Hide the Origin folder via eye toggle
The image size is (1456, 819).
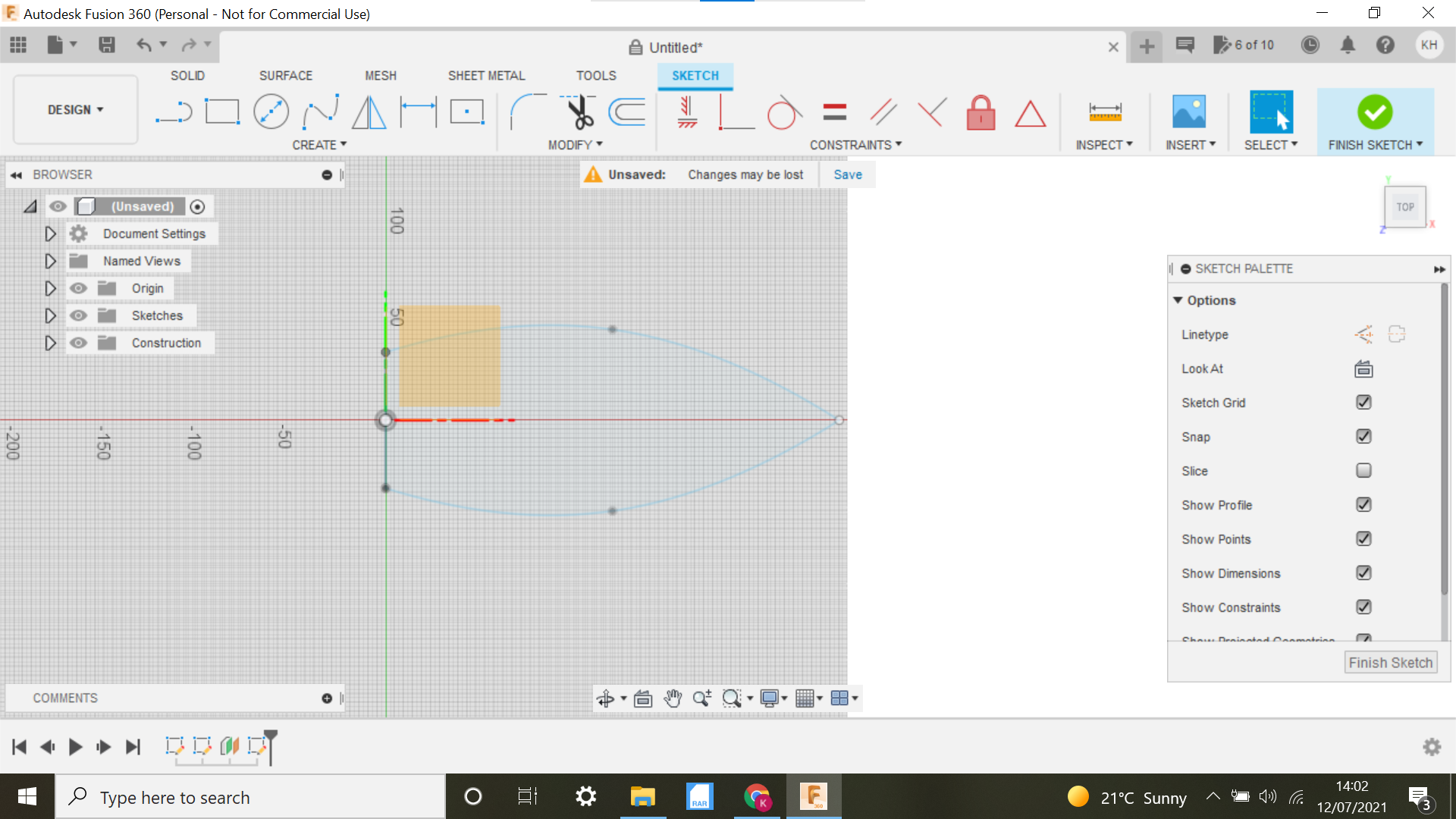tap(78, 288)
